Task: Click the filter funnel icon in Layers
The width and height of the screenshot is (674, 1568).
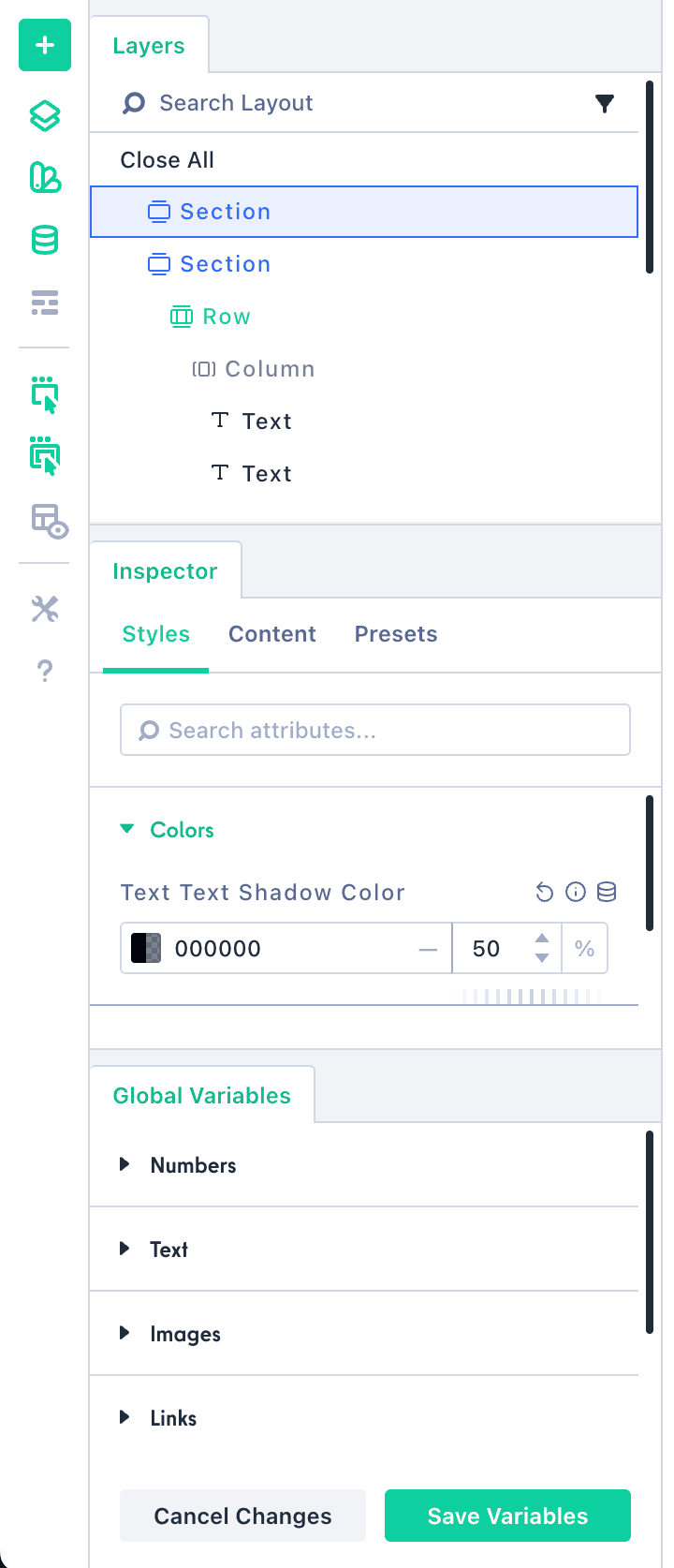Action: 605,103
